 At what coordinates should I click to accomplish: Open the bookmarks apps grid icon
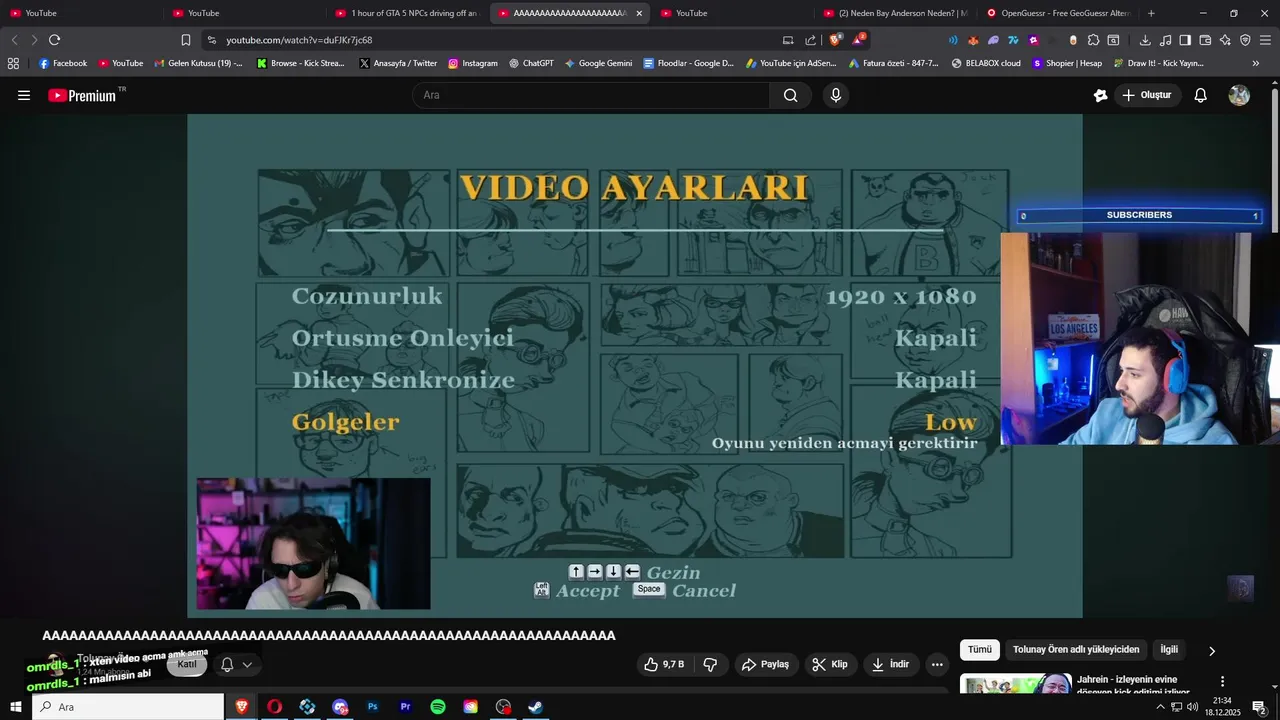tap(13, 63)
